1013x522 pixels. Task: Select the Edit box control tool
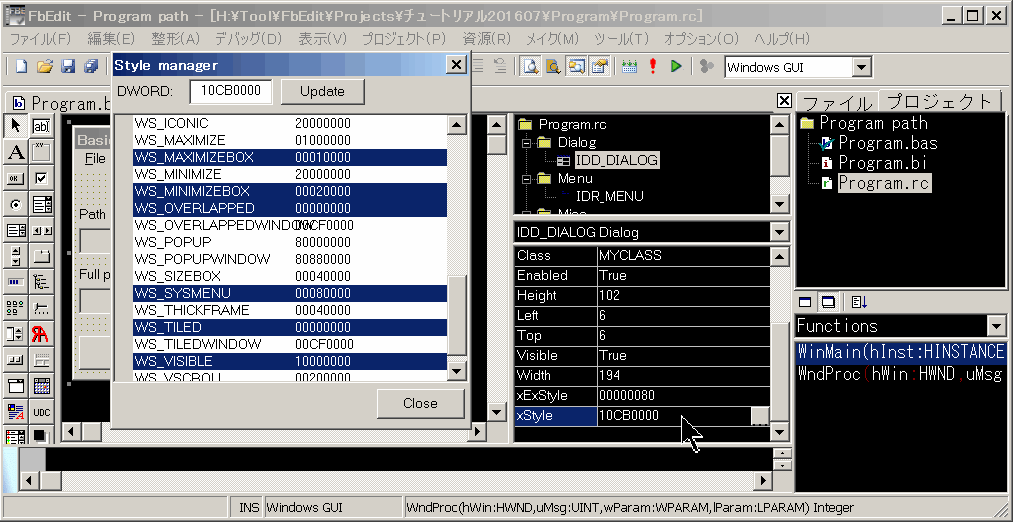[x=41, y=126]
